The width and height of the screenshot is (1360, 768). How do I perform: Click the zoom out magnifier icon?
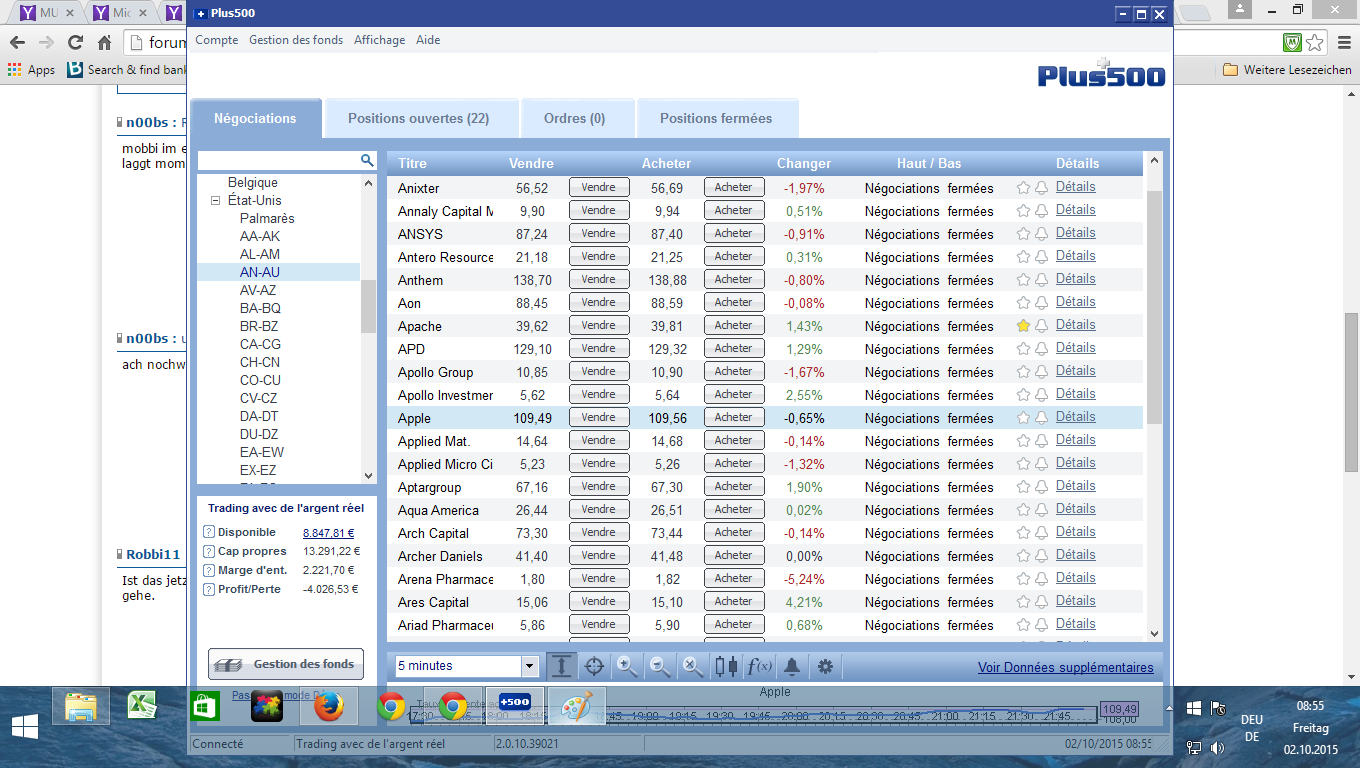[660, 666]
